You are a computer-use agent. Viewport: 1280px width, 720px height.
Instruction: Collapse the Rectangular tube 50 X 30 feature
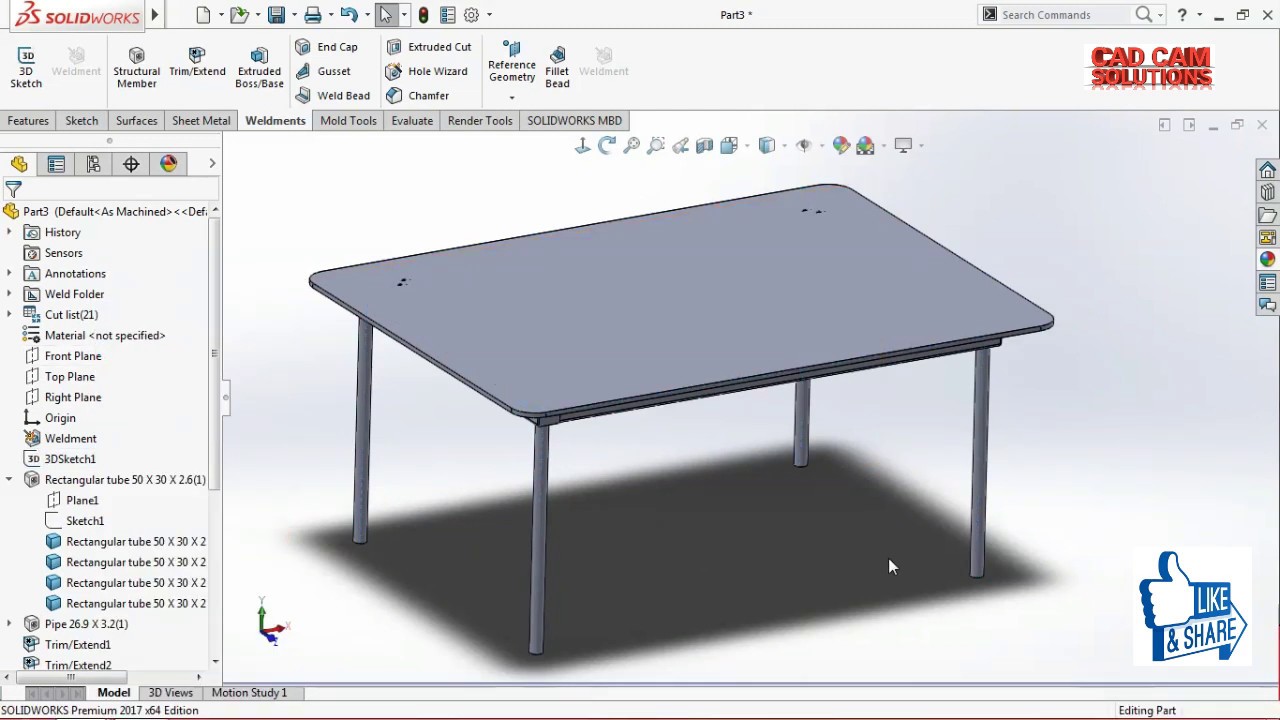click(x=9, y=479)
